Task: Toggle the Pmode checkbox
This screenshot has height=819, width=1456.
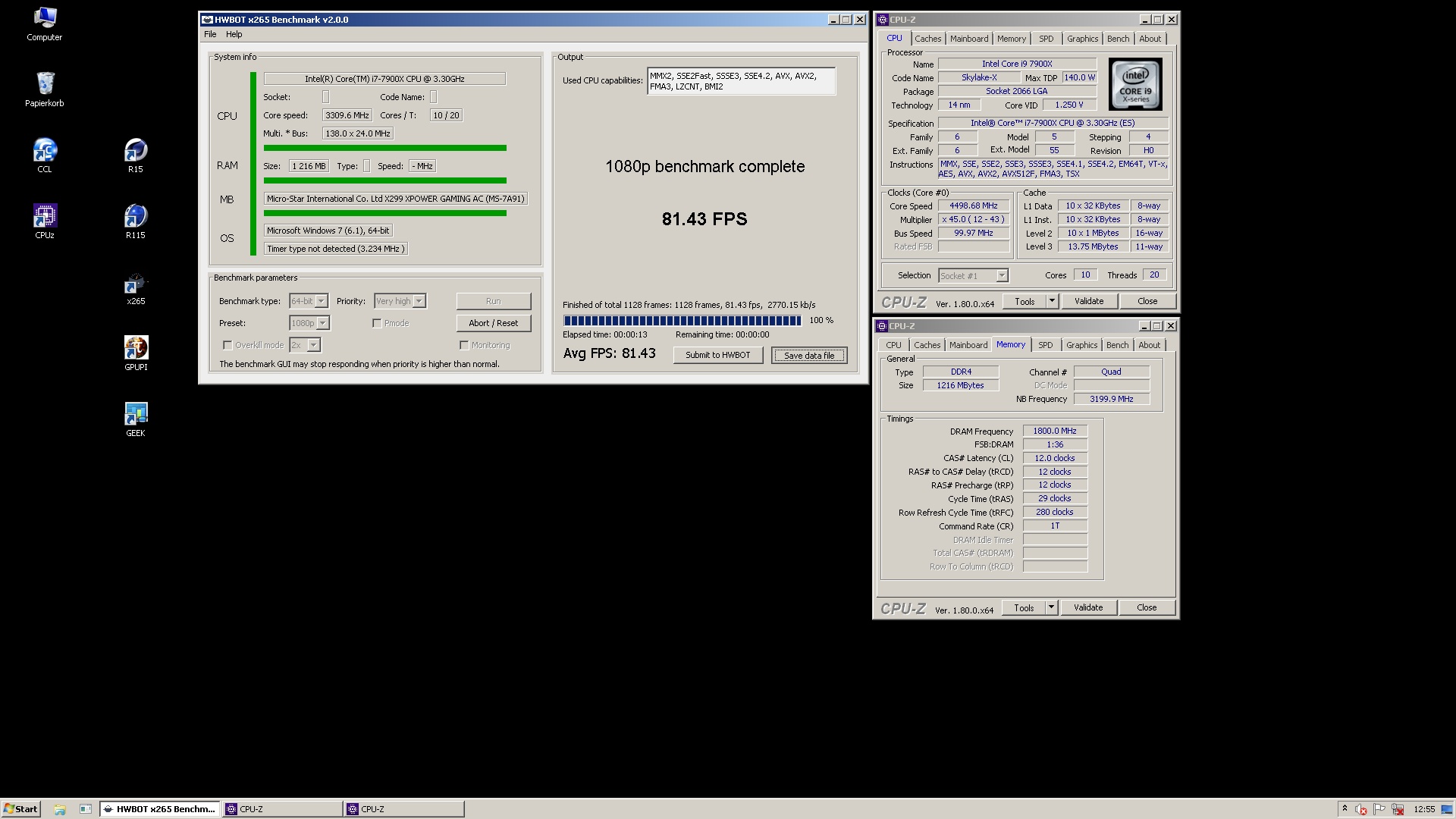Action: click(377, 323)
